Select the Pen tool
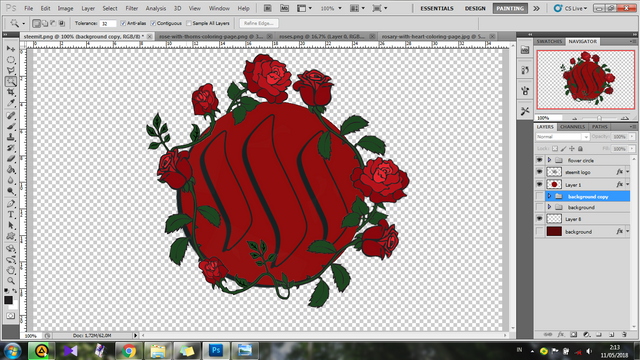640x360 pixels. (11, 204)
